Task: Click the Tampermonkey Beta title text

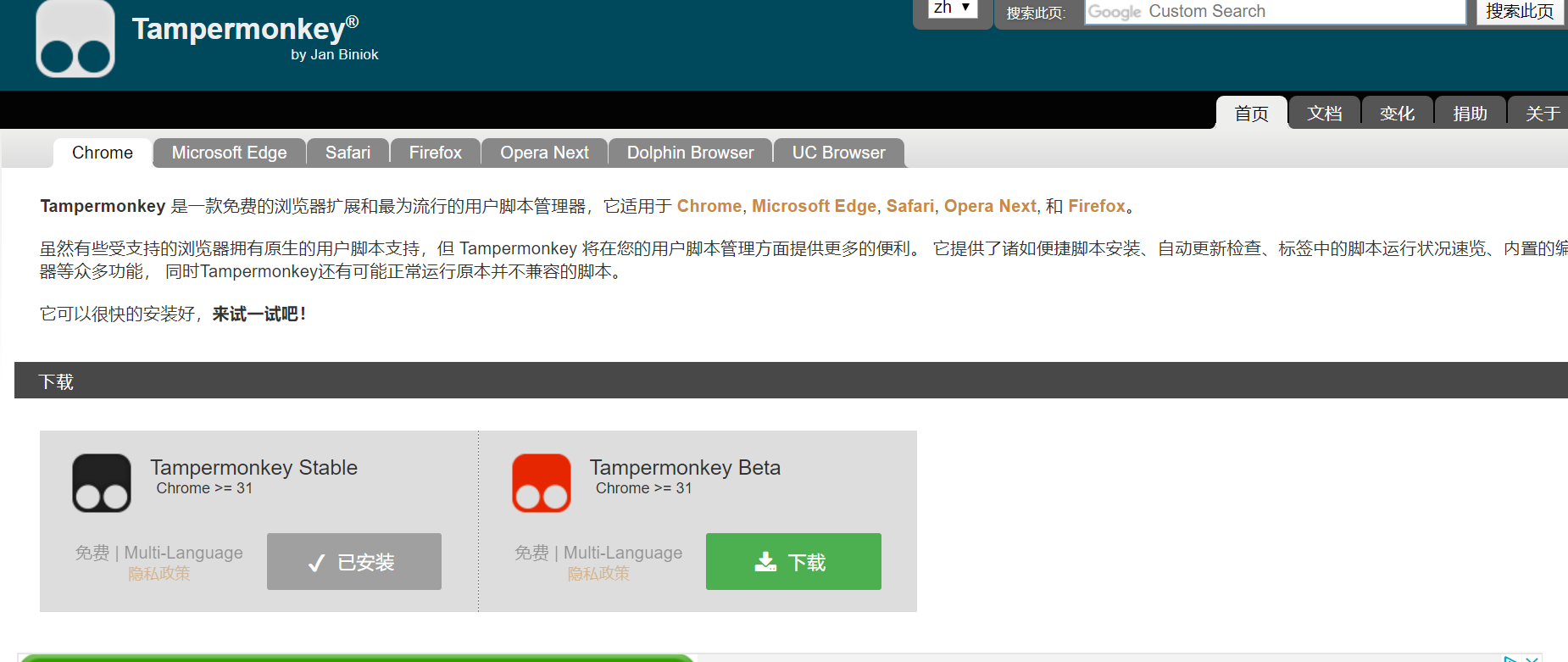Action: (685, 468)
